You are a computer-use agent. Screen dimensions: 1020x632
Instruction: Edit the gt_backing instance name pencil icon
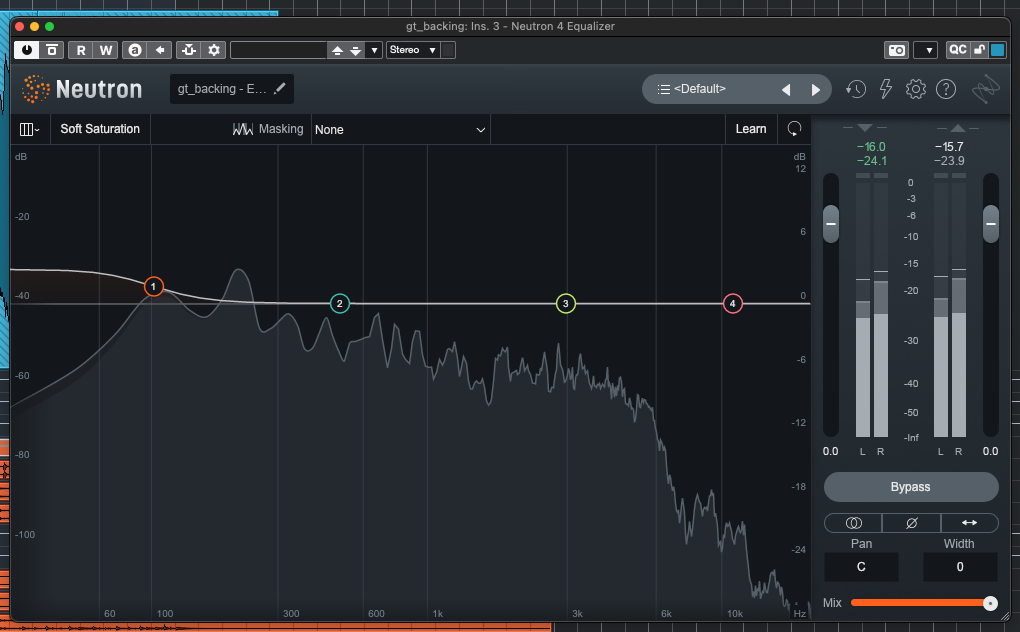[x=280, y=89]
